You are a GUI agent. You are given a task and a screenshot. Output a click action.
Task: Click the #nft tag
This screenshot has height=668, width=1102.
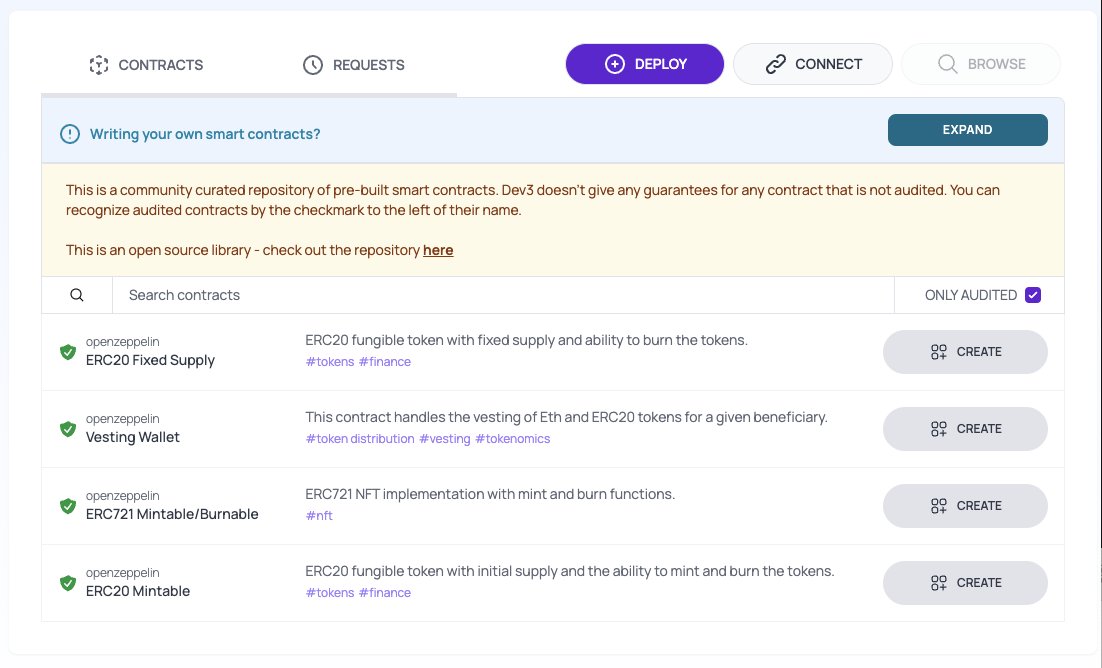[319, 515]
